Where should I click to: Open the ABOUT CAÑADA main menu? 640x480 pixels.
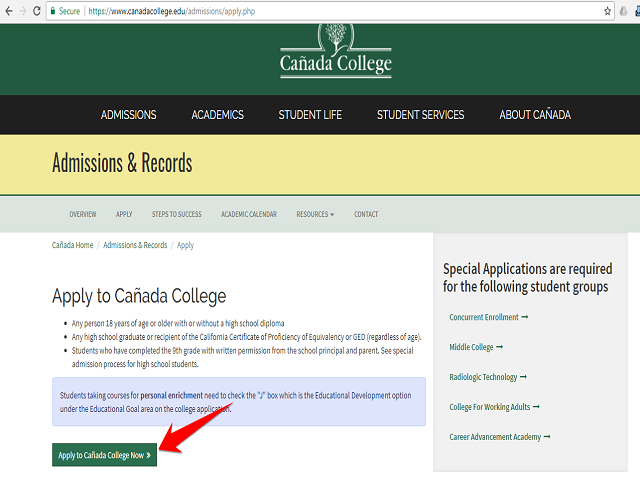(x=535, y=114)
